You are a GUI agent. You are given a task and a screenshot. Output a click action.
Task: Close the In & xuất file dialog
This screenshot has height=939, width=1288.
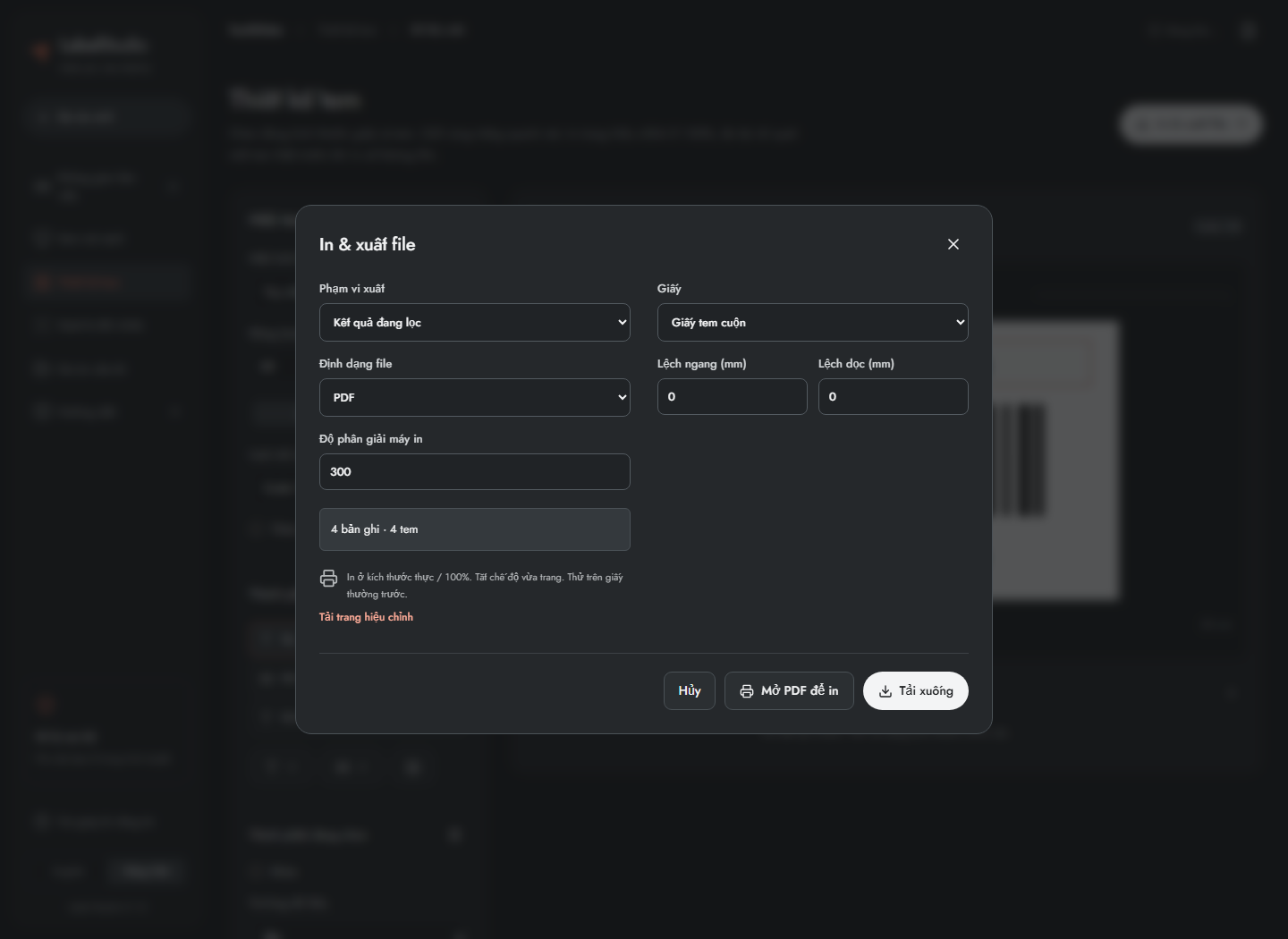953,244
